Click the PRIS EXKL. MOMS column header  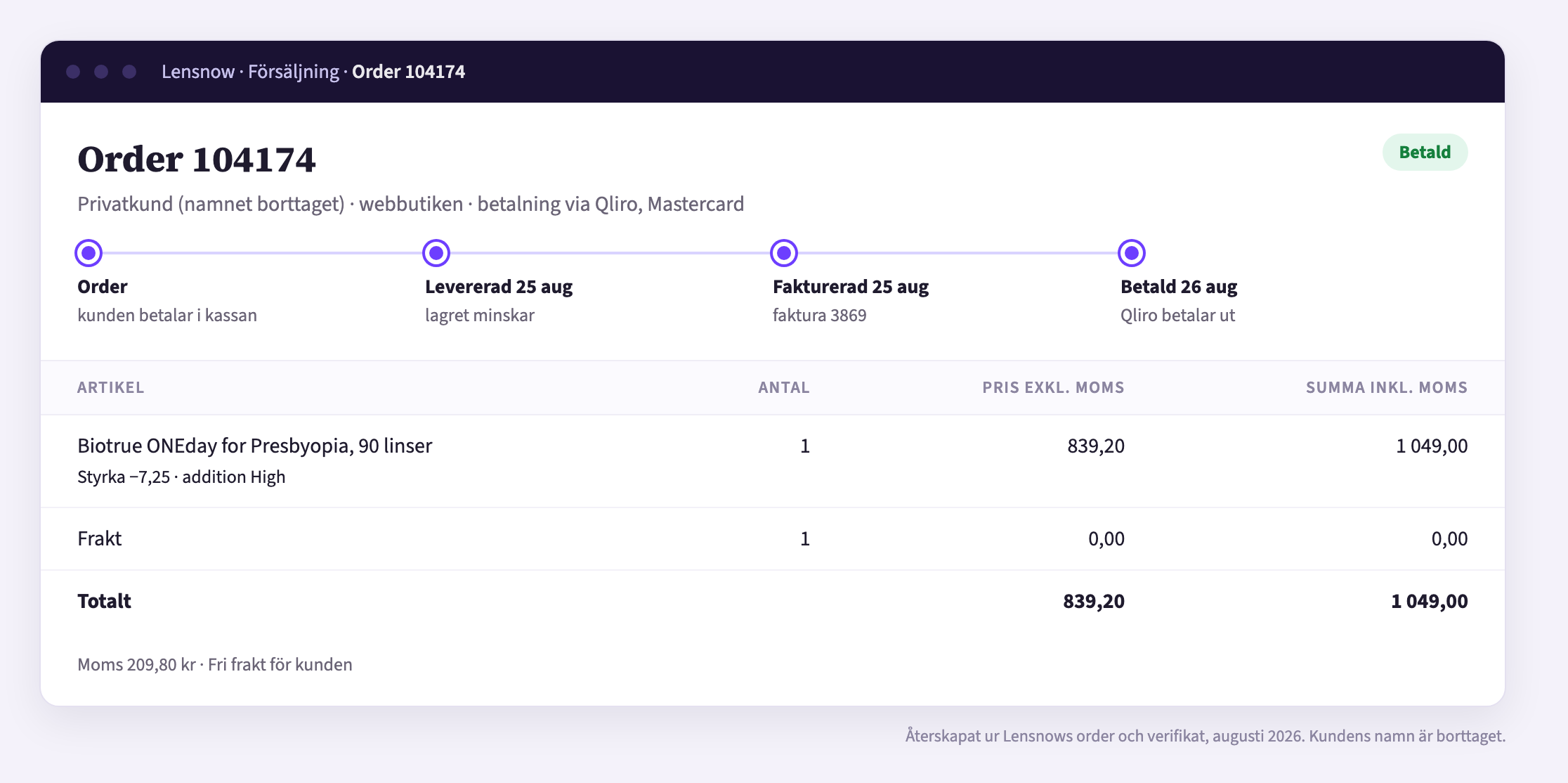[x=1053, y=387]
